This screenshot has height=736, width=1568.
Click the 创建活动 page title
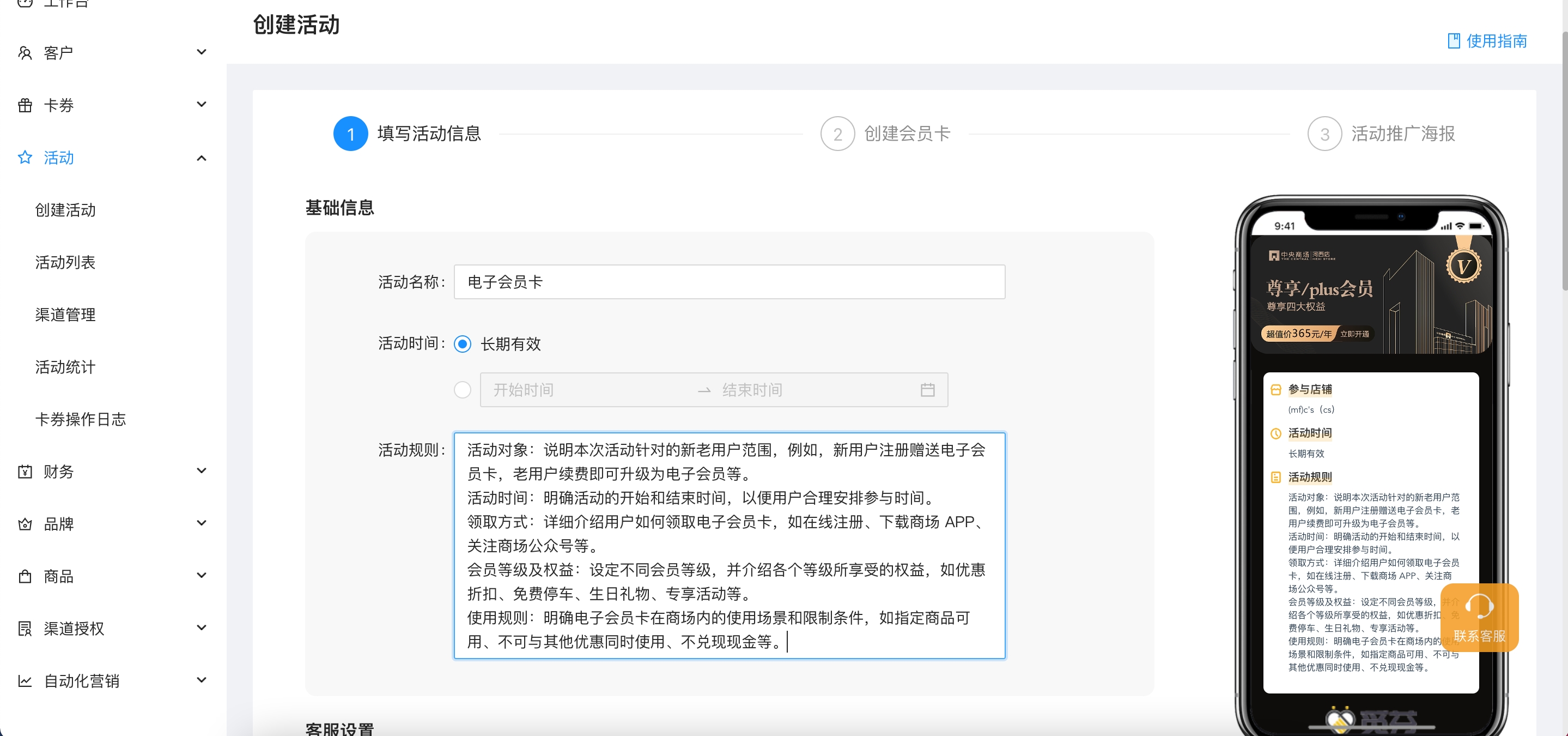coord(296,25)
